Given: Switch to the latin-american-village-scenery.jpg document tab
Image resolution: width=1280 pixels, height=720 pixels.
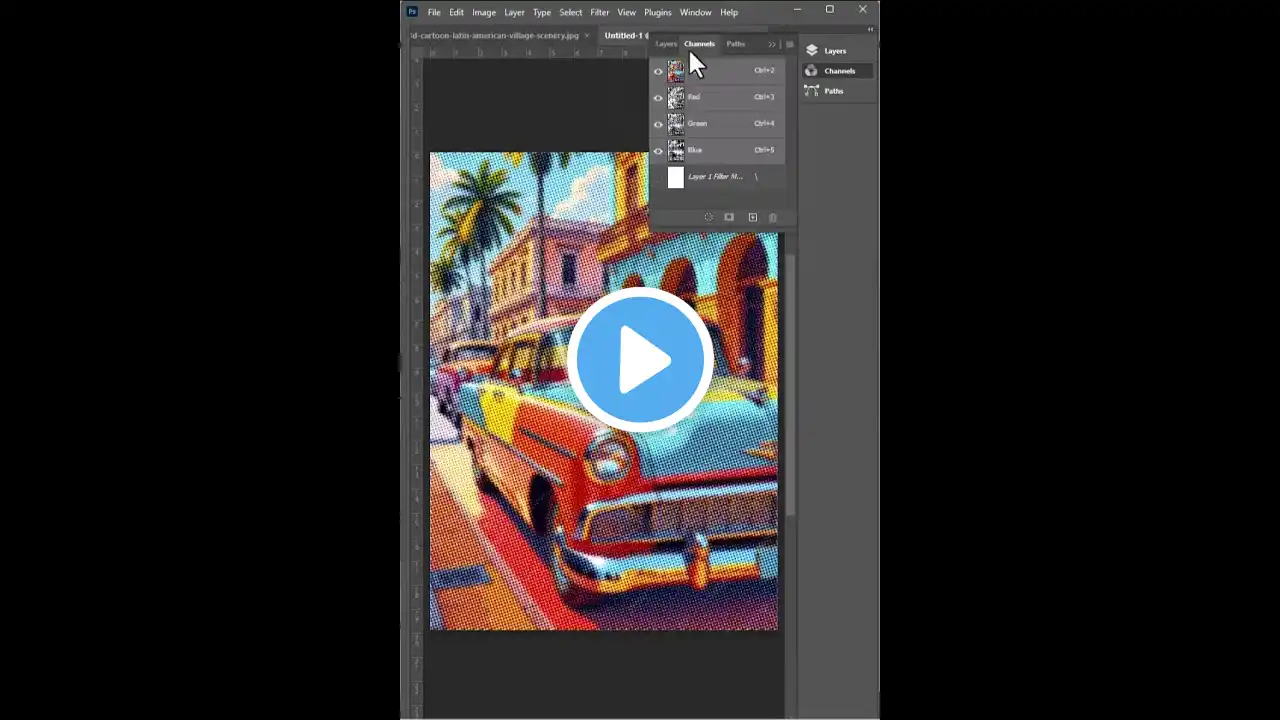Looking at the screenshot, I should pyautogui.click(x=495, y=35).
